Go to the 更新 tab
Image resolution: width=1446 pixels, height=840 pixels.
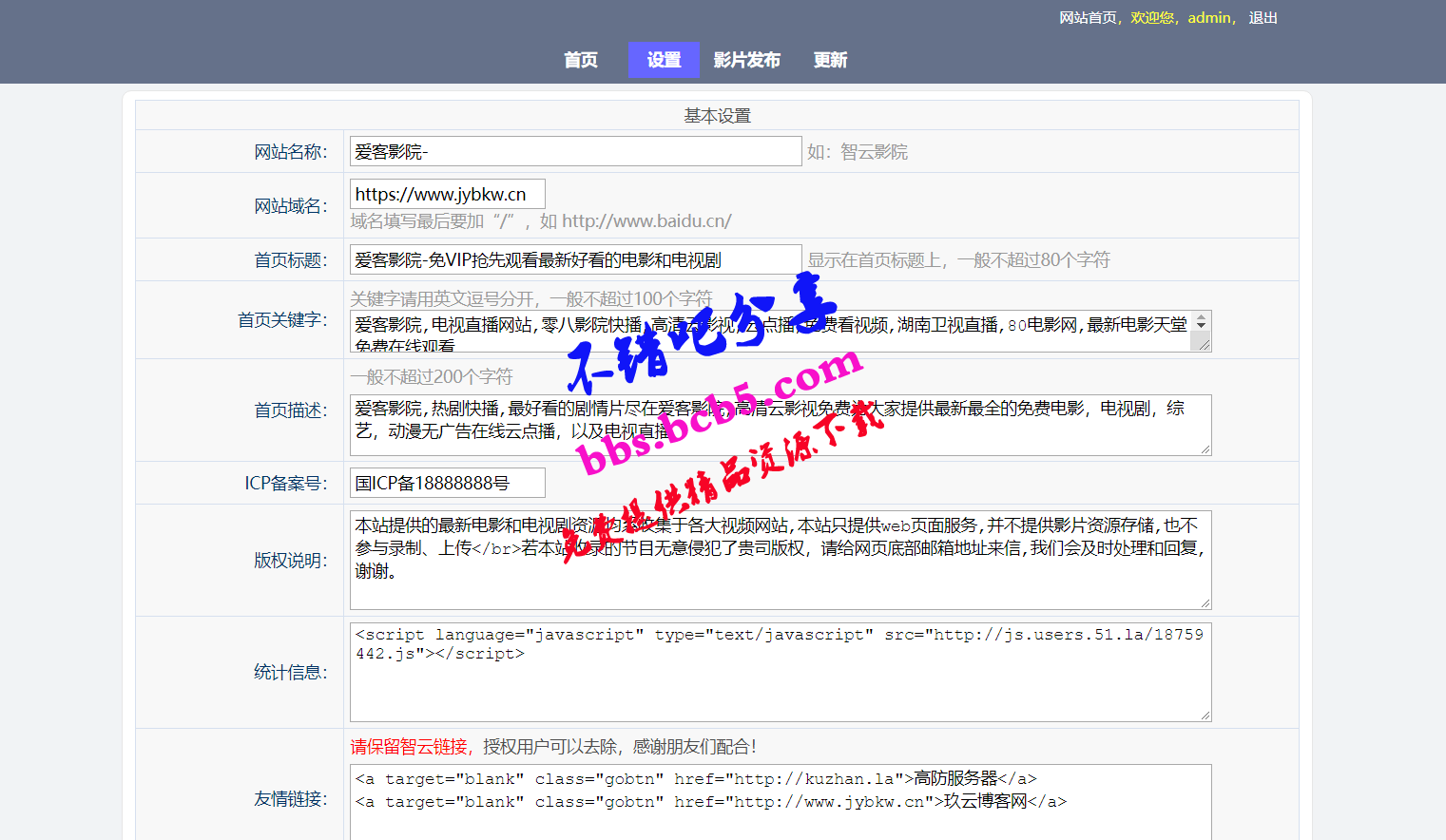(830, 60)
